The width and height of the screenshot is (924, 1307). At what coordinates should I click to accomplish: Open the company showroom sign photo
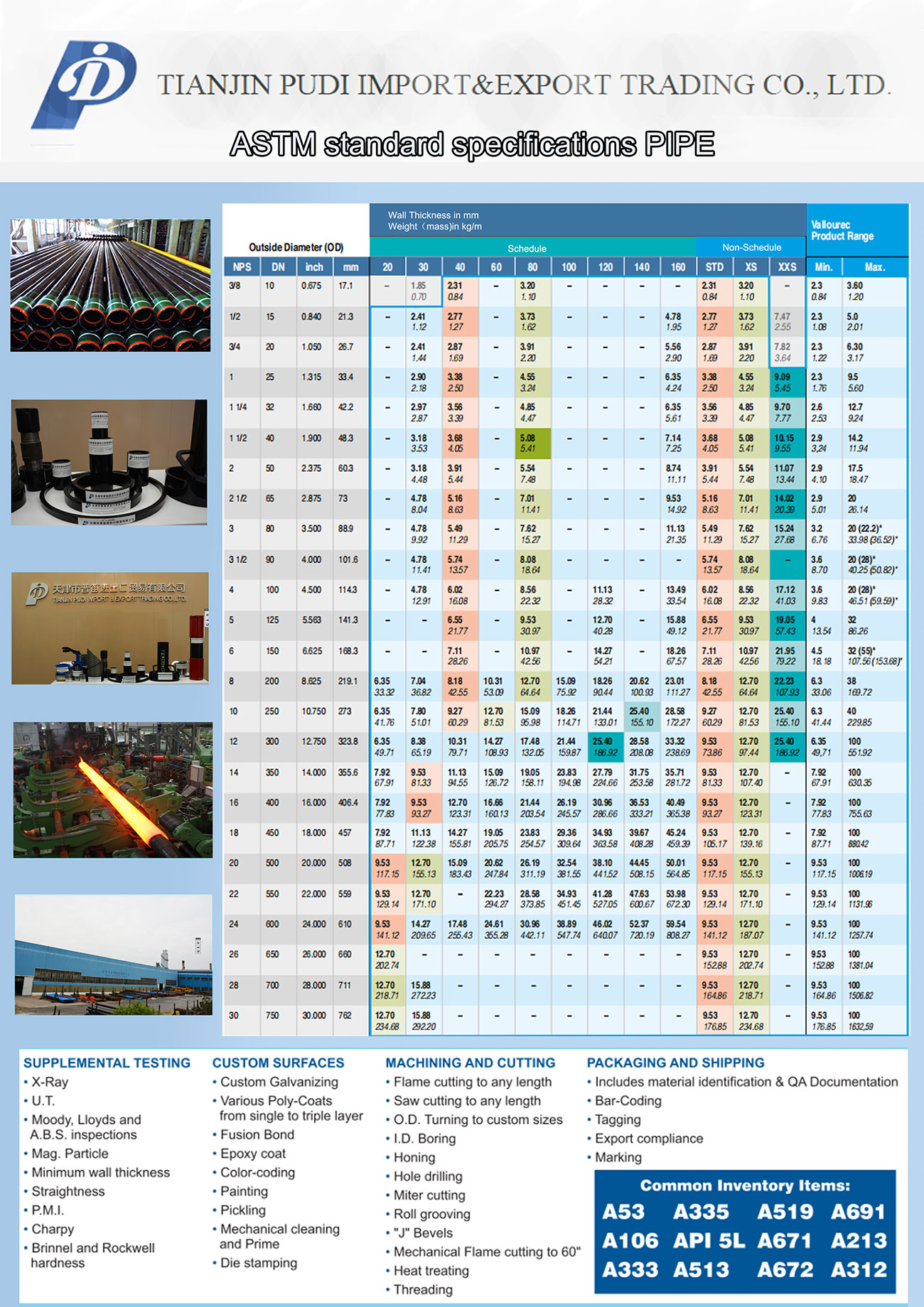110,628
